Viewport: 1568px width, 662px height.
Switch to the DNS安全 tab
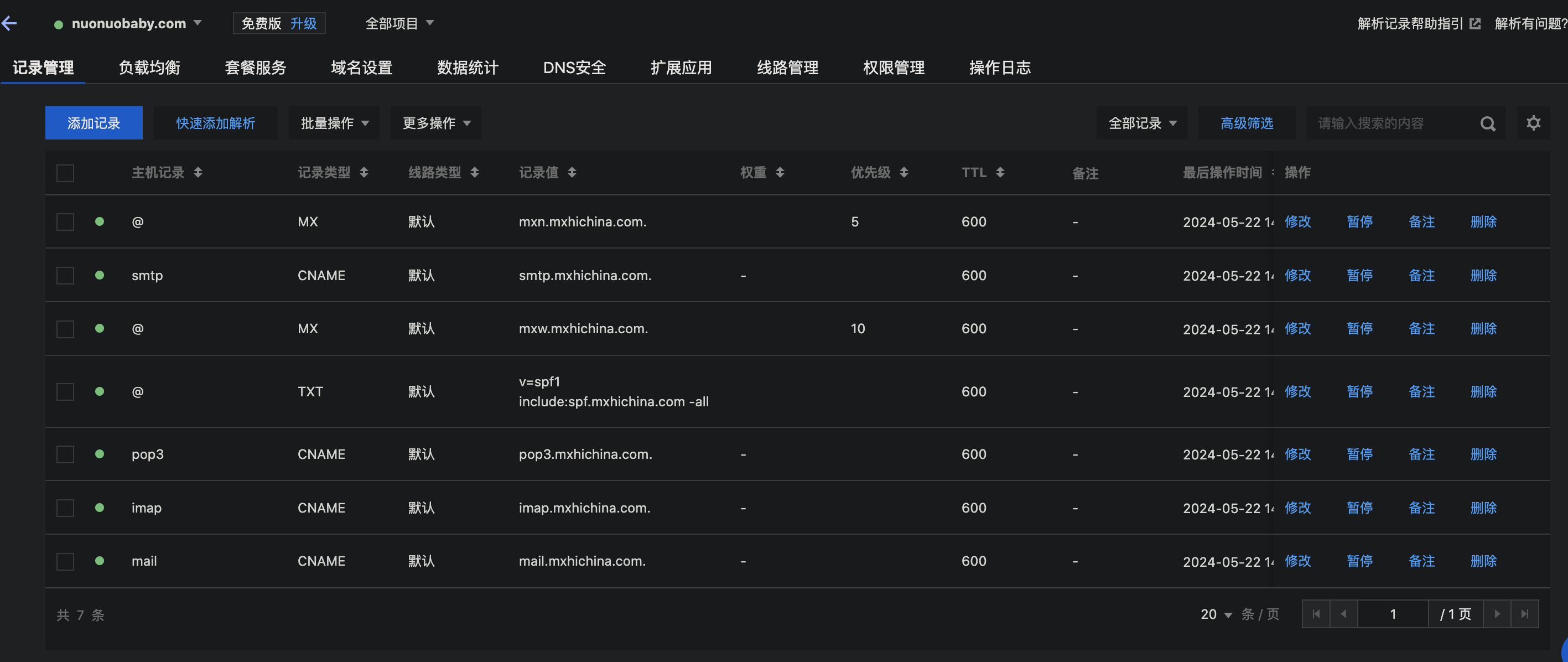click(x=574, y=68)
